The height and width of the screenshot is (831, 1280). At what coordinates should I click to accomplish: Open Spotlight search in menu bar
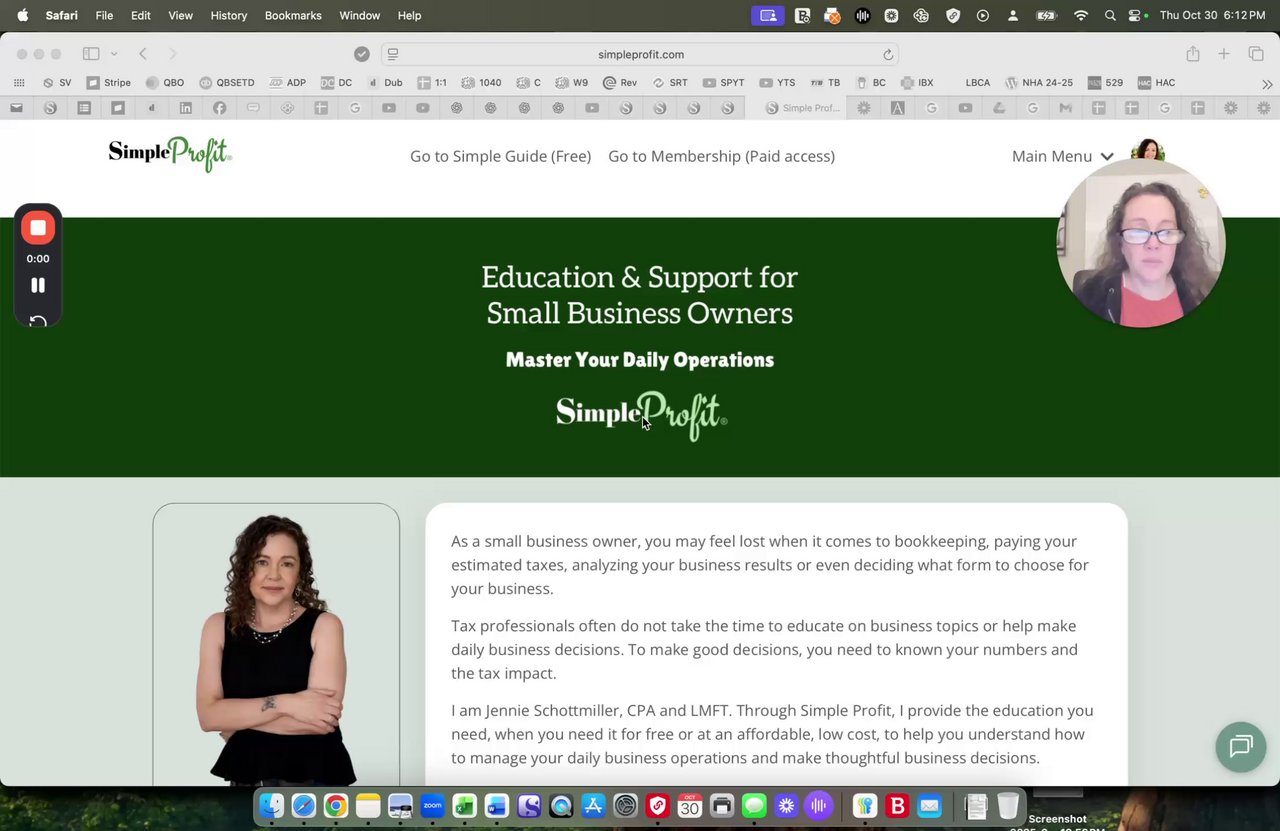coord(1110,15)
